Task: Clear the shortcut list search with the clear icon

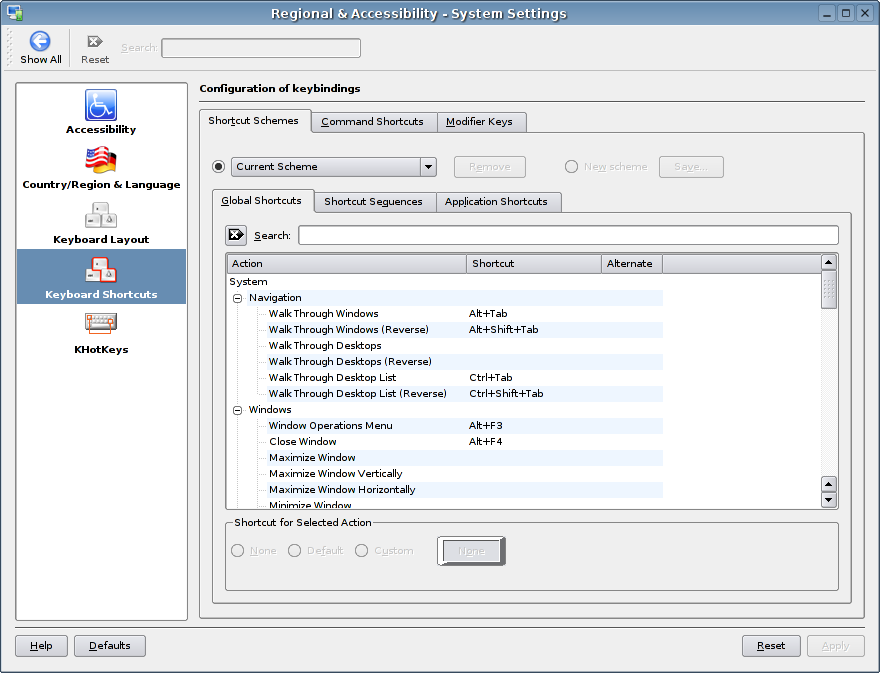Action: click(236, 235)
